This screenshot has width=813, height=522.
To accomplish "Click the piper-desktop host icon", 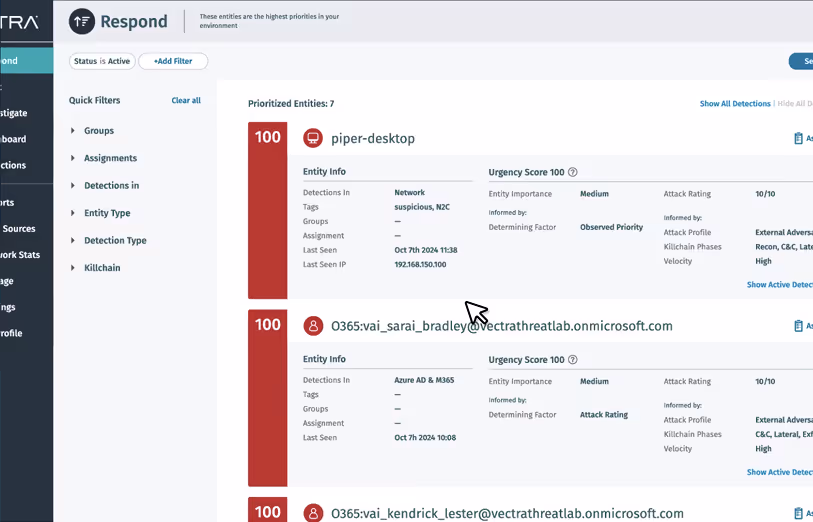I will point(313,138).
